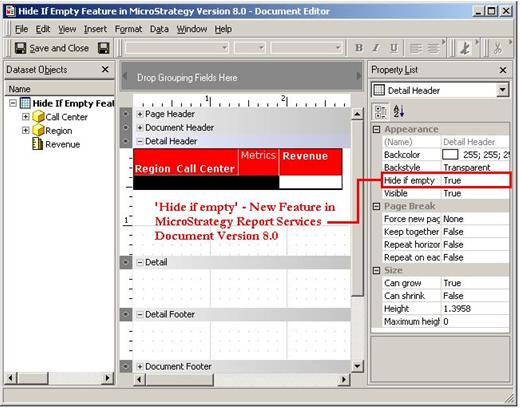Viewport: 520px width, 408px height.
Task: Open the Format menu
Action: pyautogui.click(x=128, y=29)
